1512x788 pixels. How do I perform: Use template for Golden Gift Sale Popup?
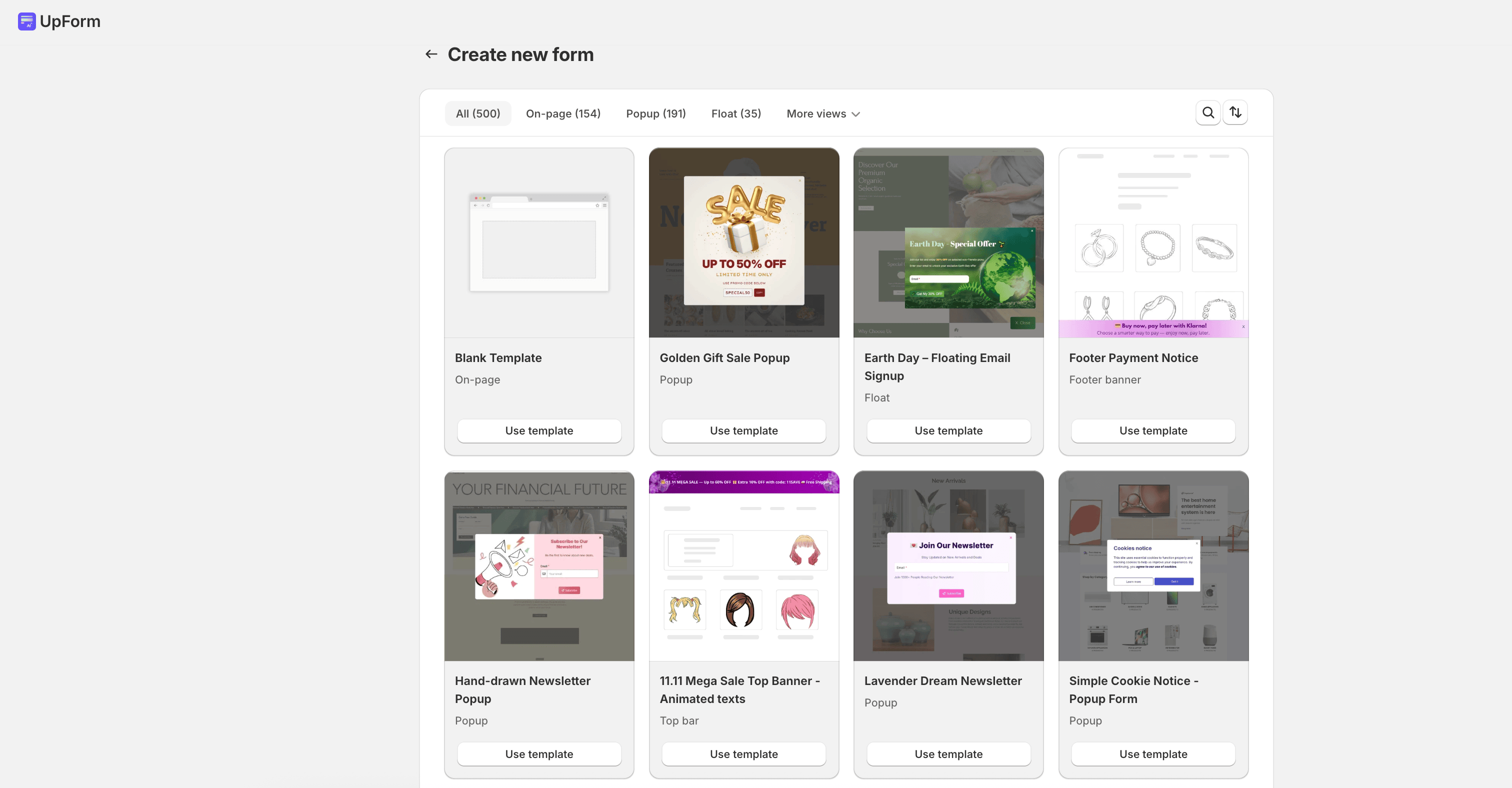pos(743,430)
